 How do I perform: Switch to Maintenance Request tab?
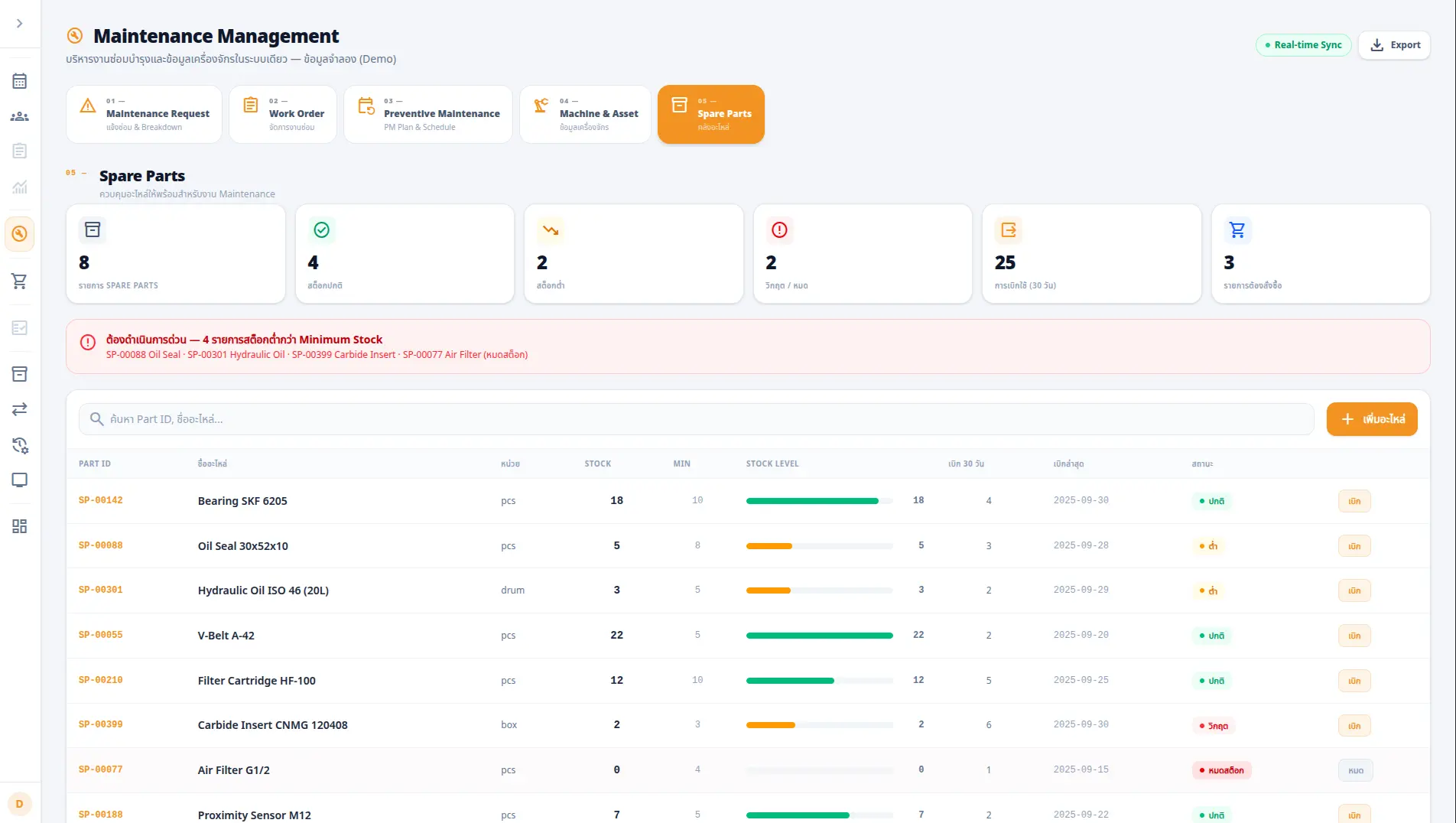tap(144, 114)
